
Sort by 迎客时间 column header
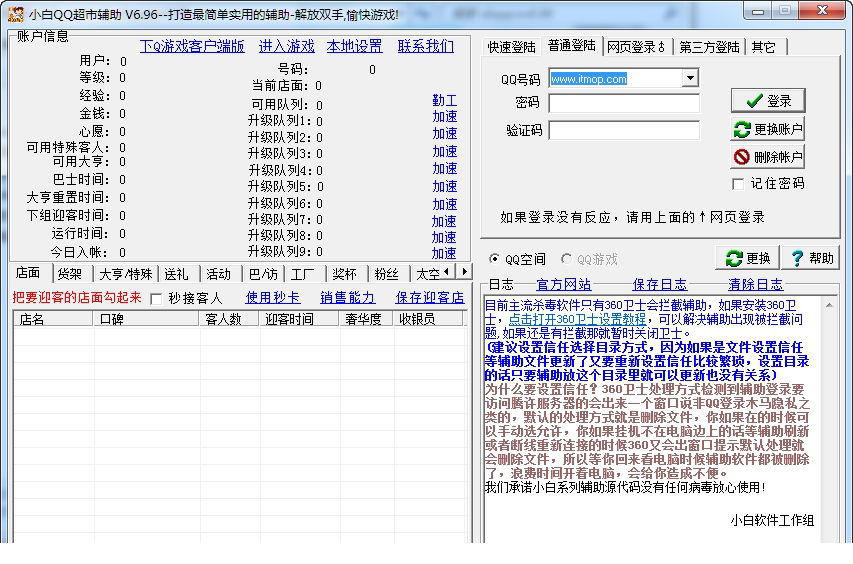pyautogui.click(x=299, y=319)
